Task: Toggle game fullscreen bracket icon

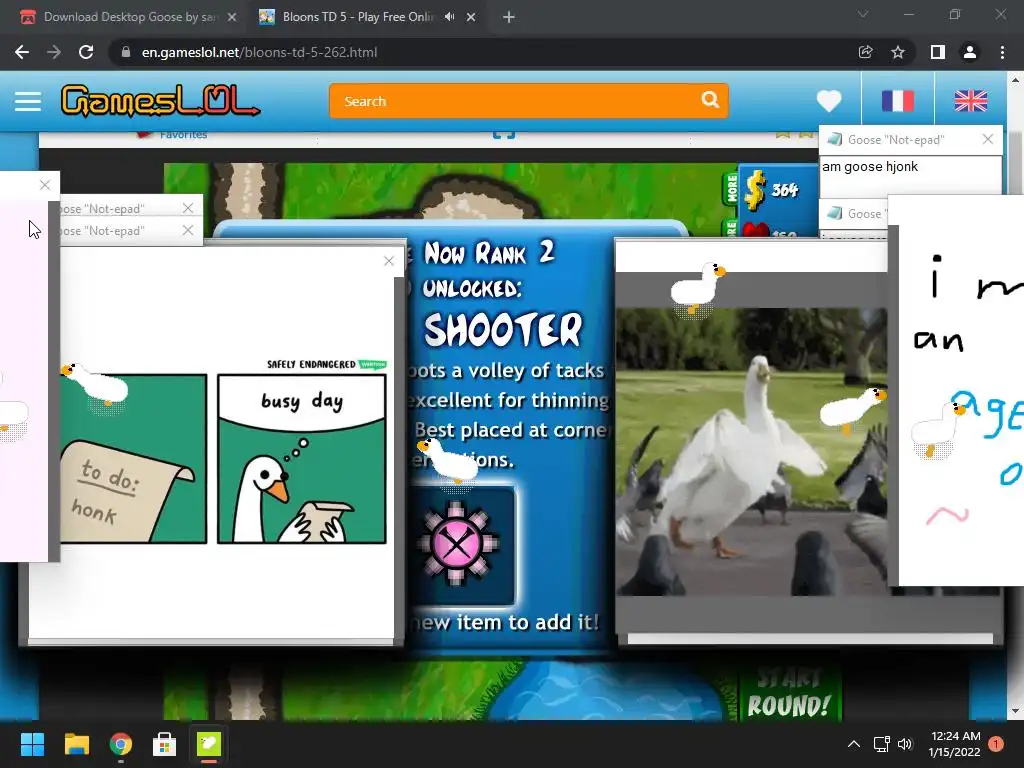Action: [x=504, y=135]
